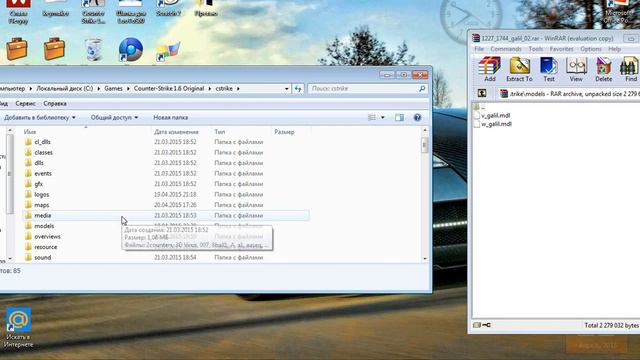Screen dimensions: 640x360
Task: Sort by the Имя column header
Action: click(x=86, y=132)
